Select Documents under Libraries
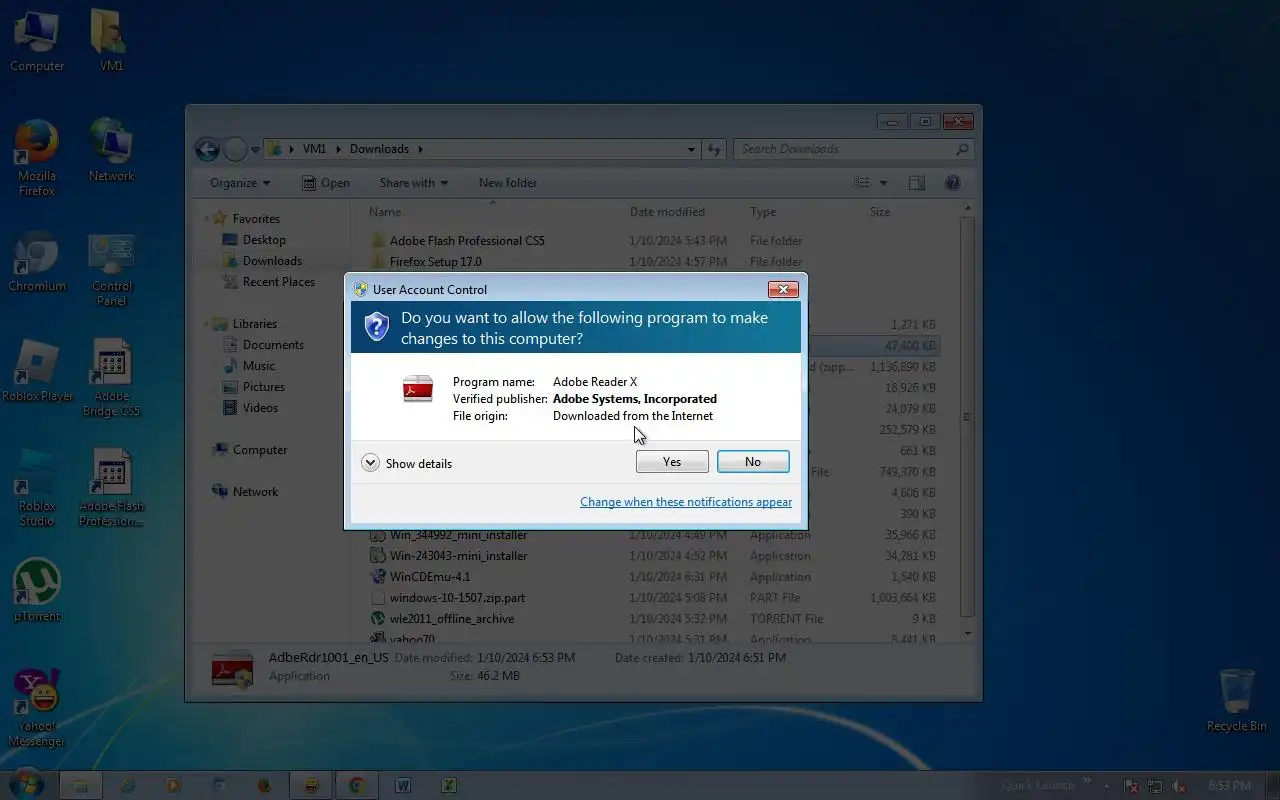 tap(263, 345)
